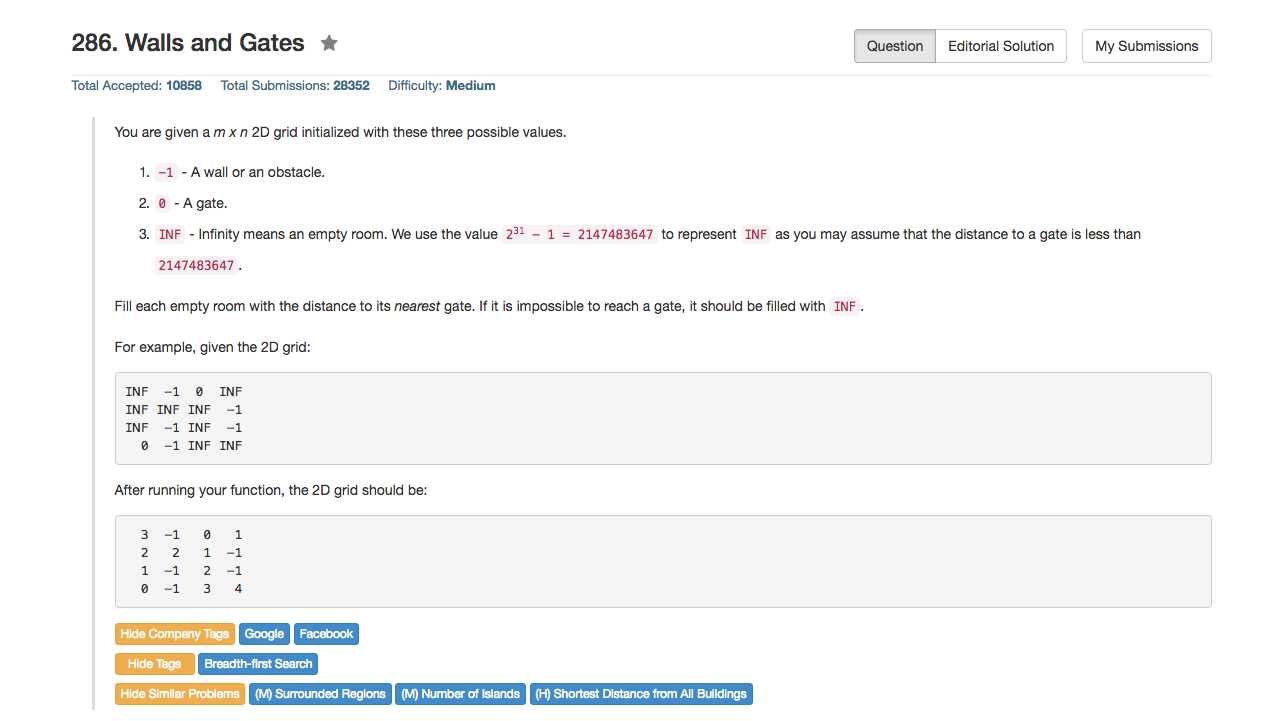Click inside the expected output grid block

662,561
